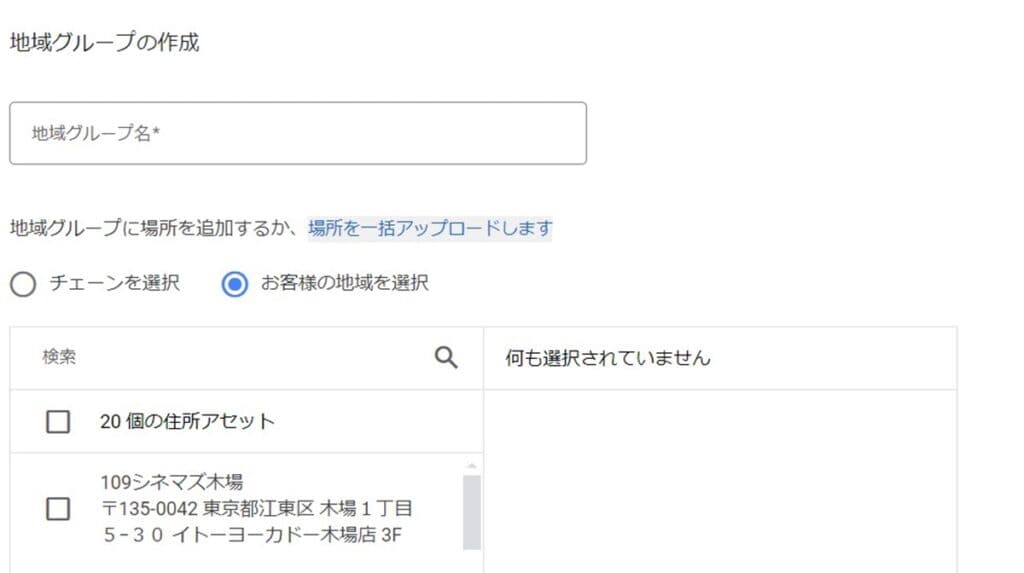
Task: Click the 〒135-0042 address line
Action: (x=257, y=508)
